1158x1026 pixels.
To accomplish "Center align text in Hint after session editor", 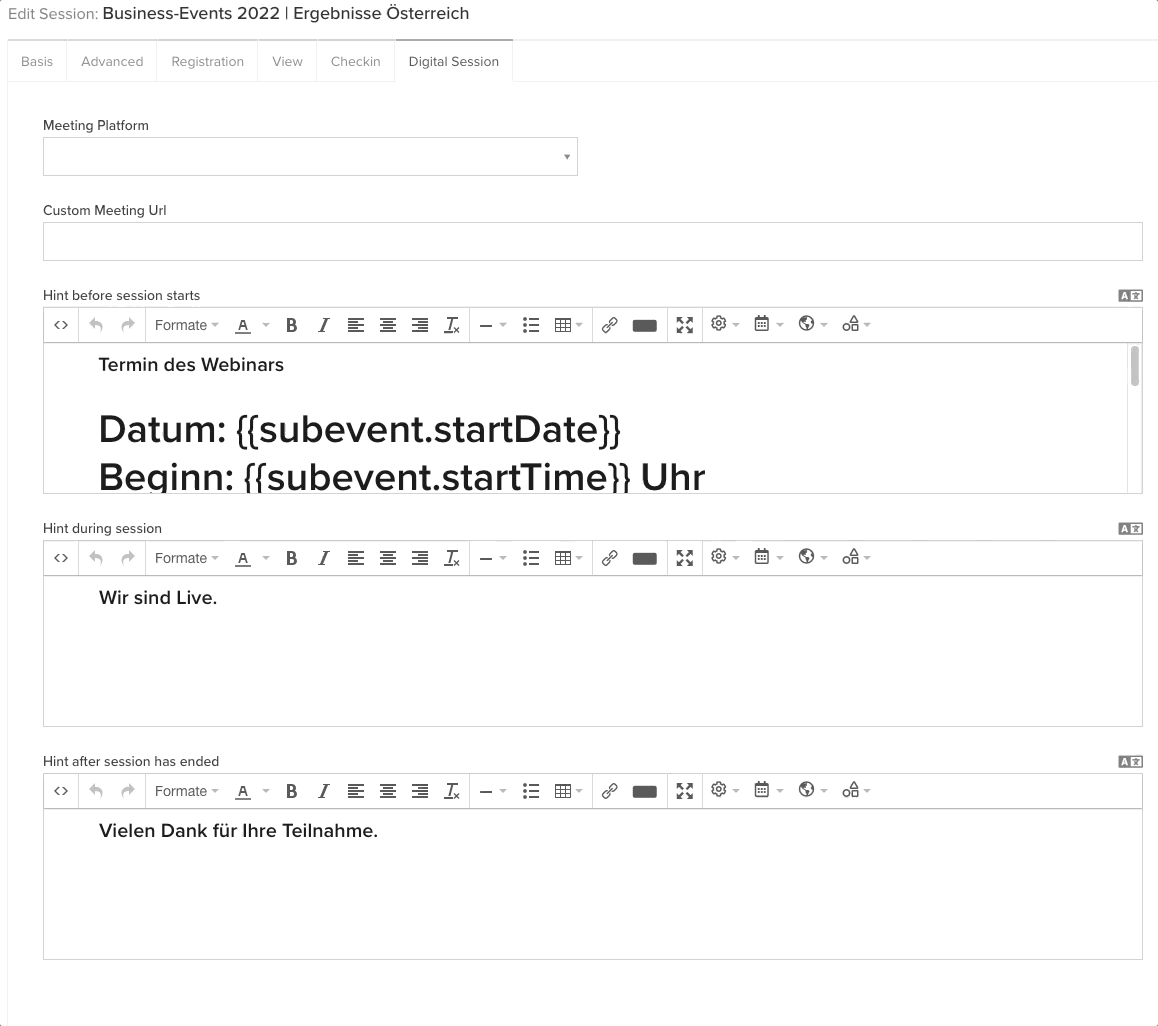I will 388,791.
